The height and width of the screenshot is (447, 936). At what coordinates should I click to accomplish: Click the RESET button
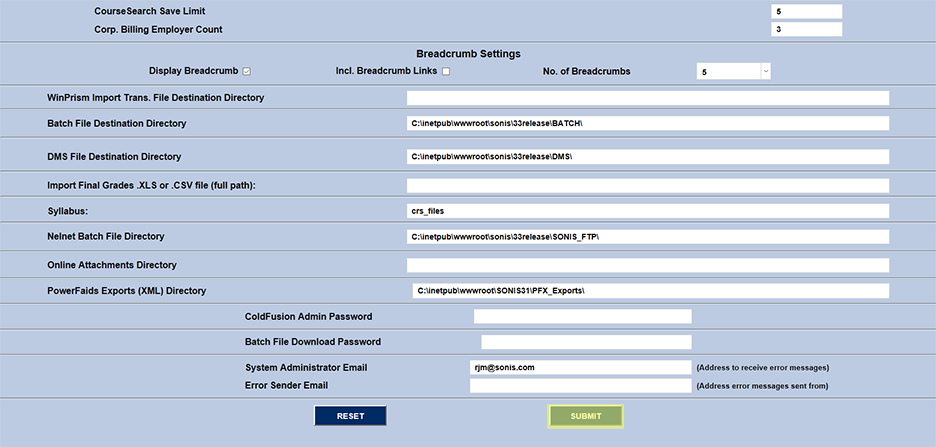350,416
